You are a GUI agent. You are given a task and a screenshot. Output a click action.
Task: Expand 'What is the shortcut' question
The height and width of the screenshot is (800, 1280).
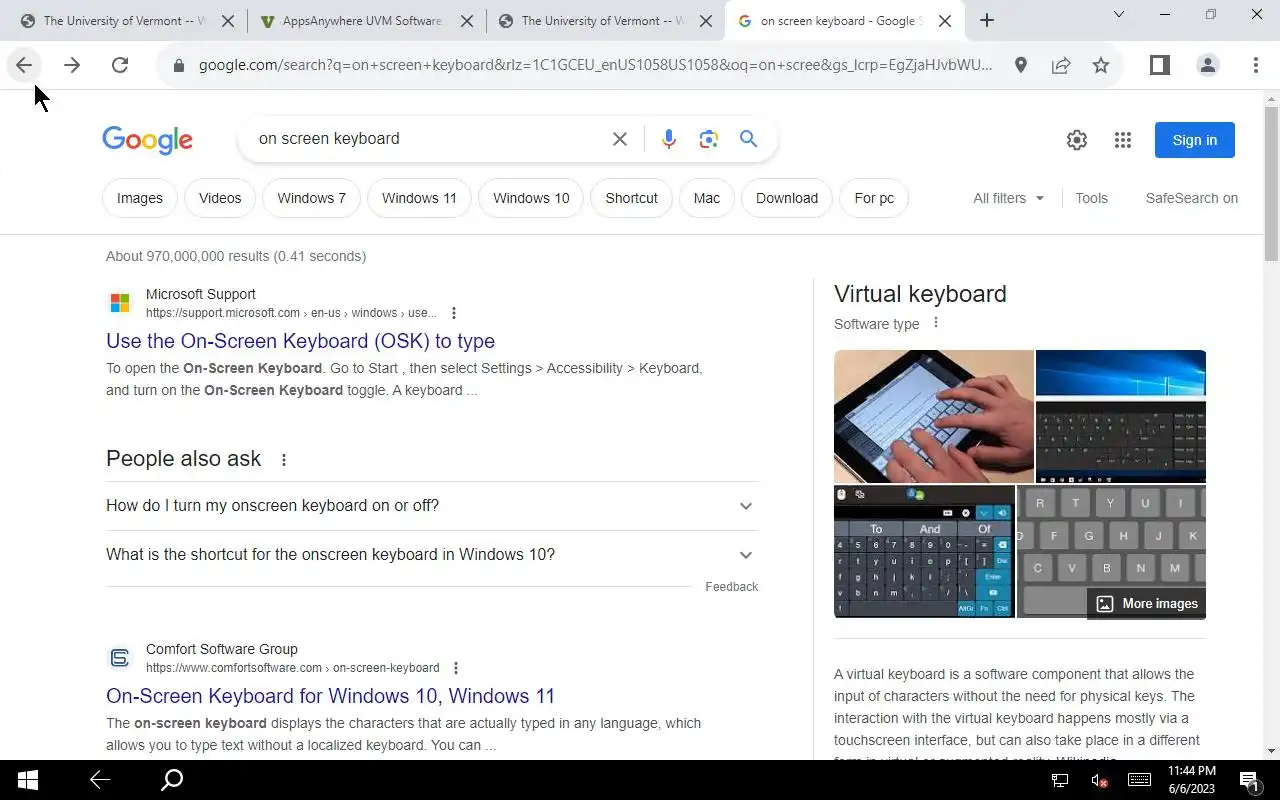[x=432, y=555]
